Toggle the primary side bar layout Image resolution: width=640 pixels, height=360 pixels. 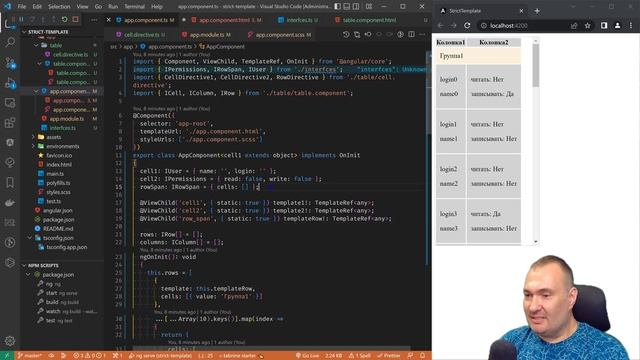pyautogui.click(x=338, y=7)
